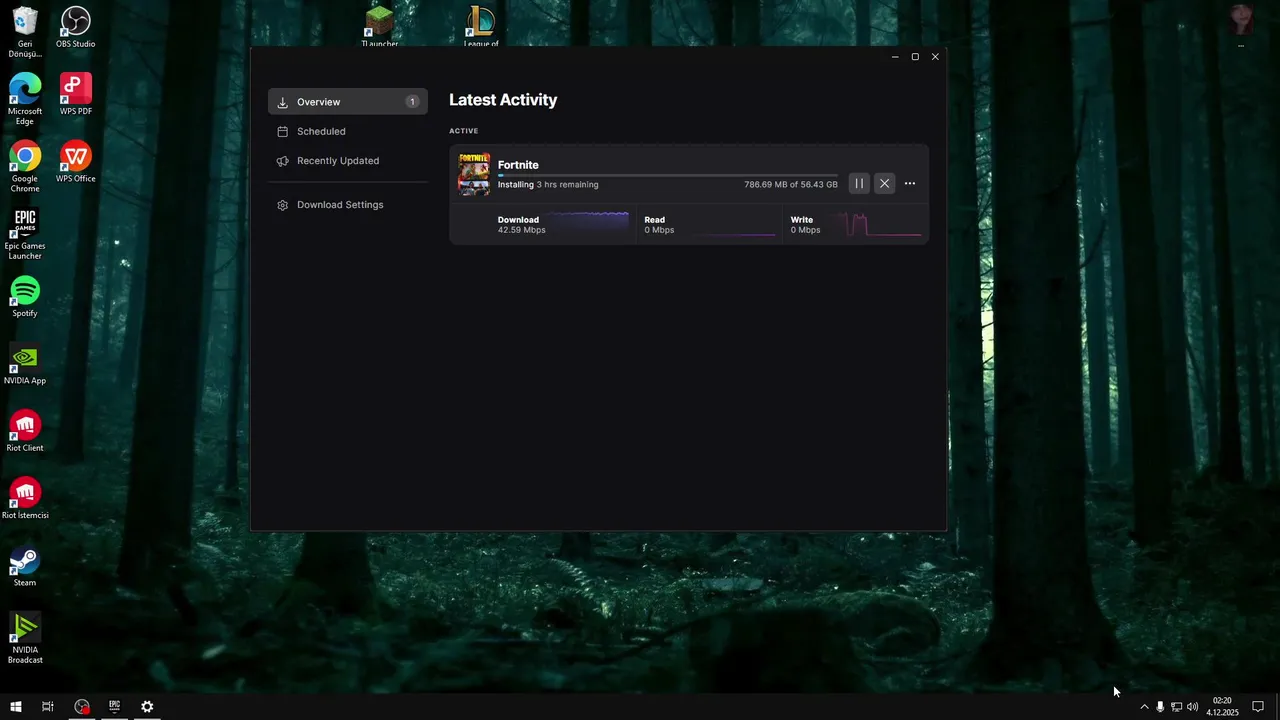Click the Spotify desktop icon
The width and height of the screenshot is (1280, 720).
[25, 296]
